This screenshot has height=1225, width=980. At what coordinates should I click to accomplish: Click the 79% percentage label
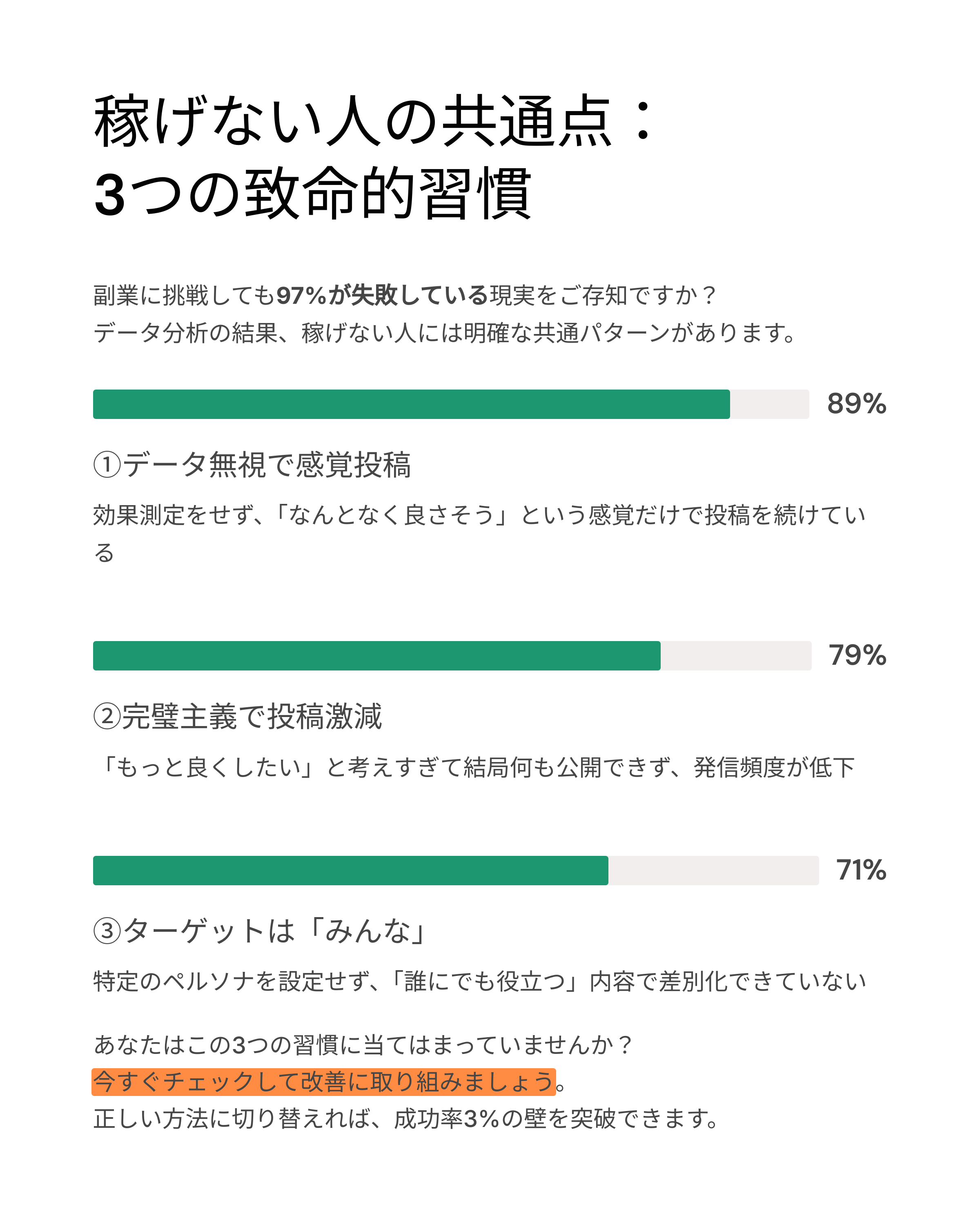[857, 655]
